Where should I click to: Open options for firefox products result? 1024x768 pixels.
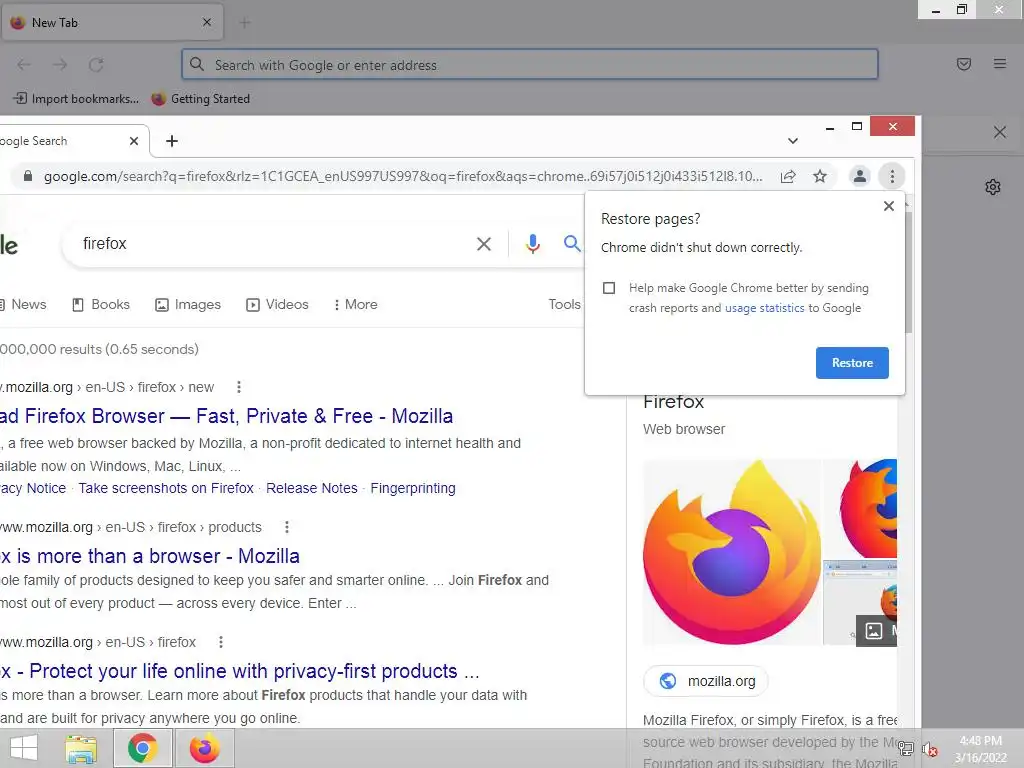(x=287, y=527)
